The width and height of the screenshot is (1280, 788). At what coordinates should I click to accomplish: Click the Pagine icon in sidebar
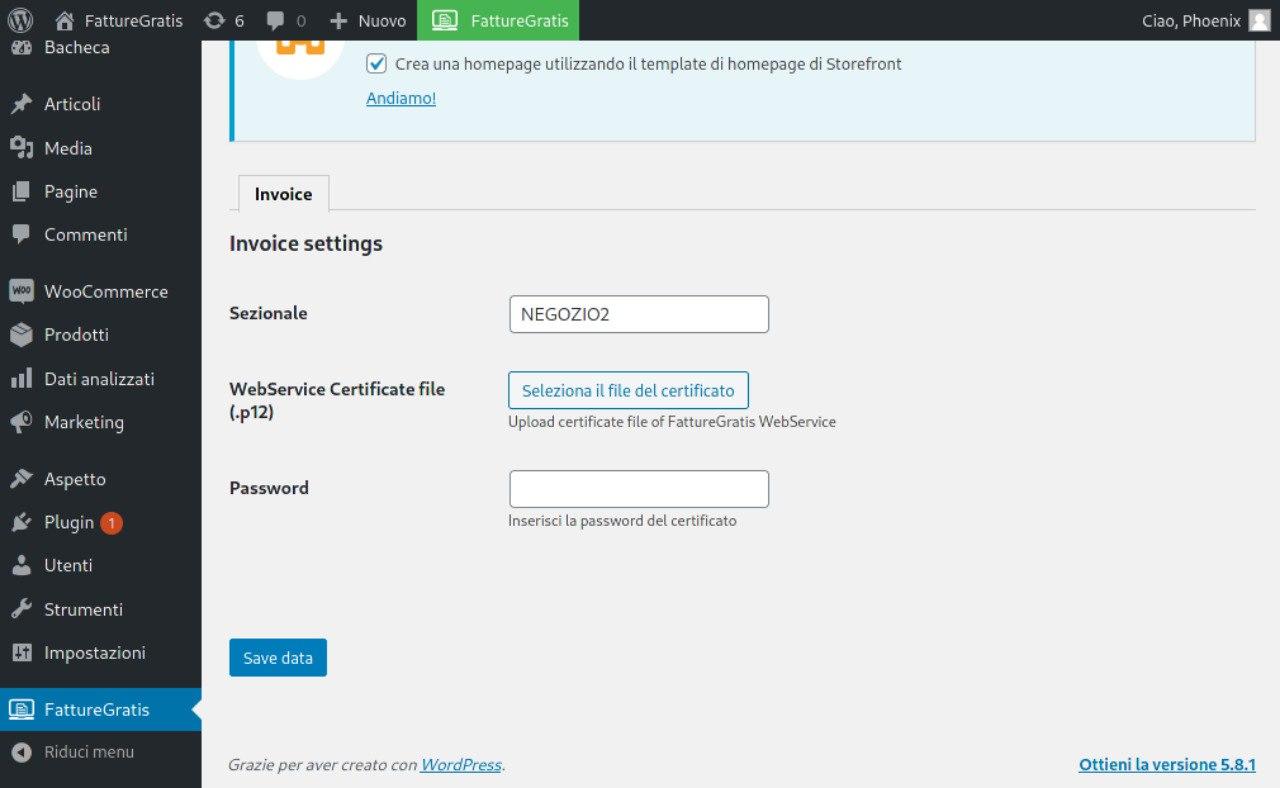[x=21, y=191]
